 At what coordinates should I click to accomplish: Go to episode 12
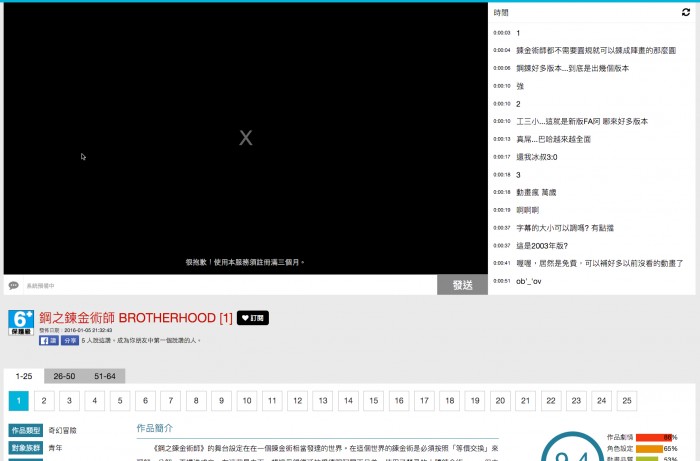click(x=298, y=401)
